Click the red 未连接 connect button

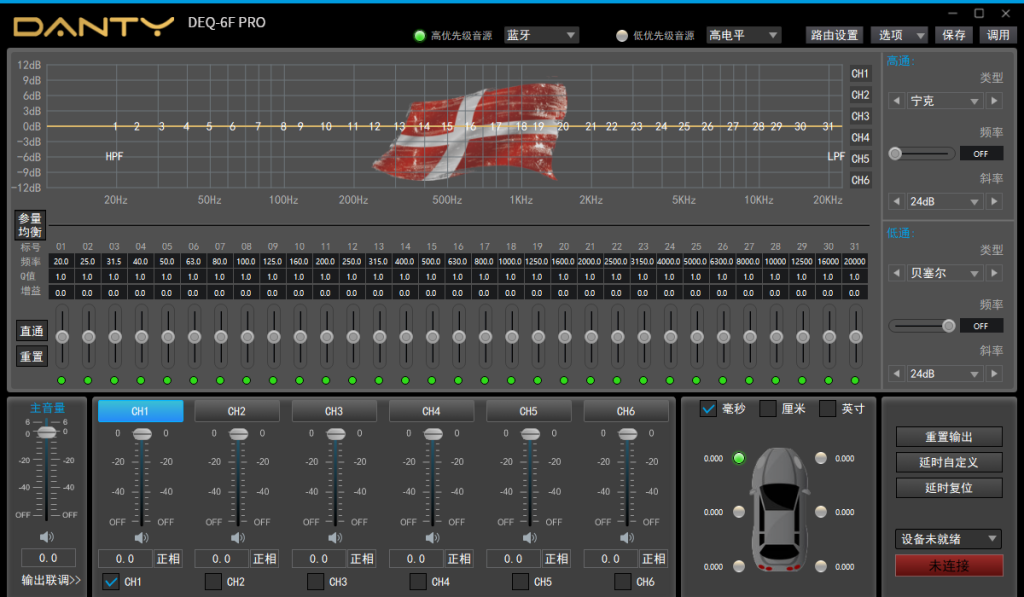click(x=949, y=566)
